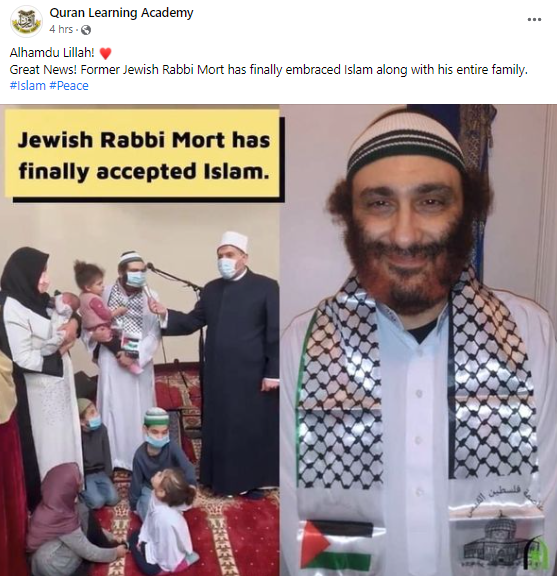The width and height of the screenshot is (557, 576).
Task: Click the 'Alhamdu Lillah!' post text
Action: [x=52, y=53]
